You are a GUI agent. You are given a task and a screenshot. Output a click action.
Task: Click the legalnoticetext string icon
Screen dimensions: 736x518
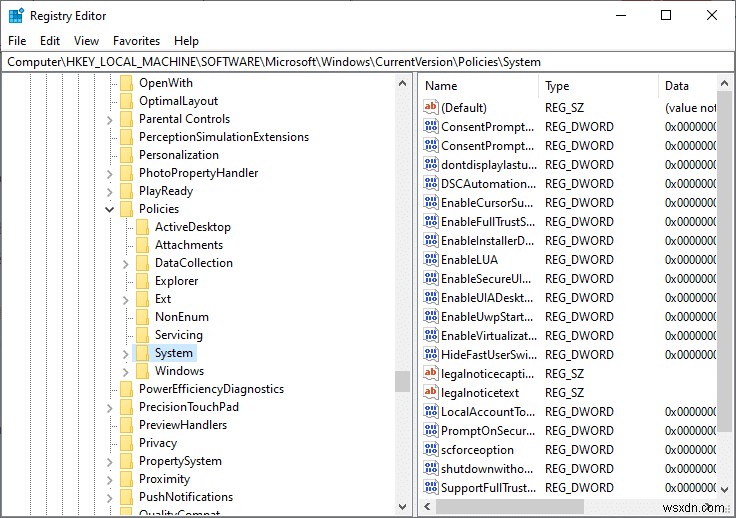[430, 392]
